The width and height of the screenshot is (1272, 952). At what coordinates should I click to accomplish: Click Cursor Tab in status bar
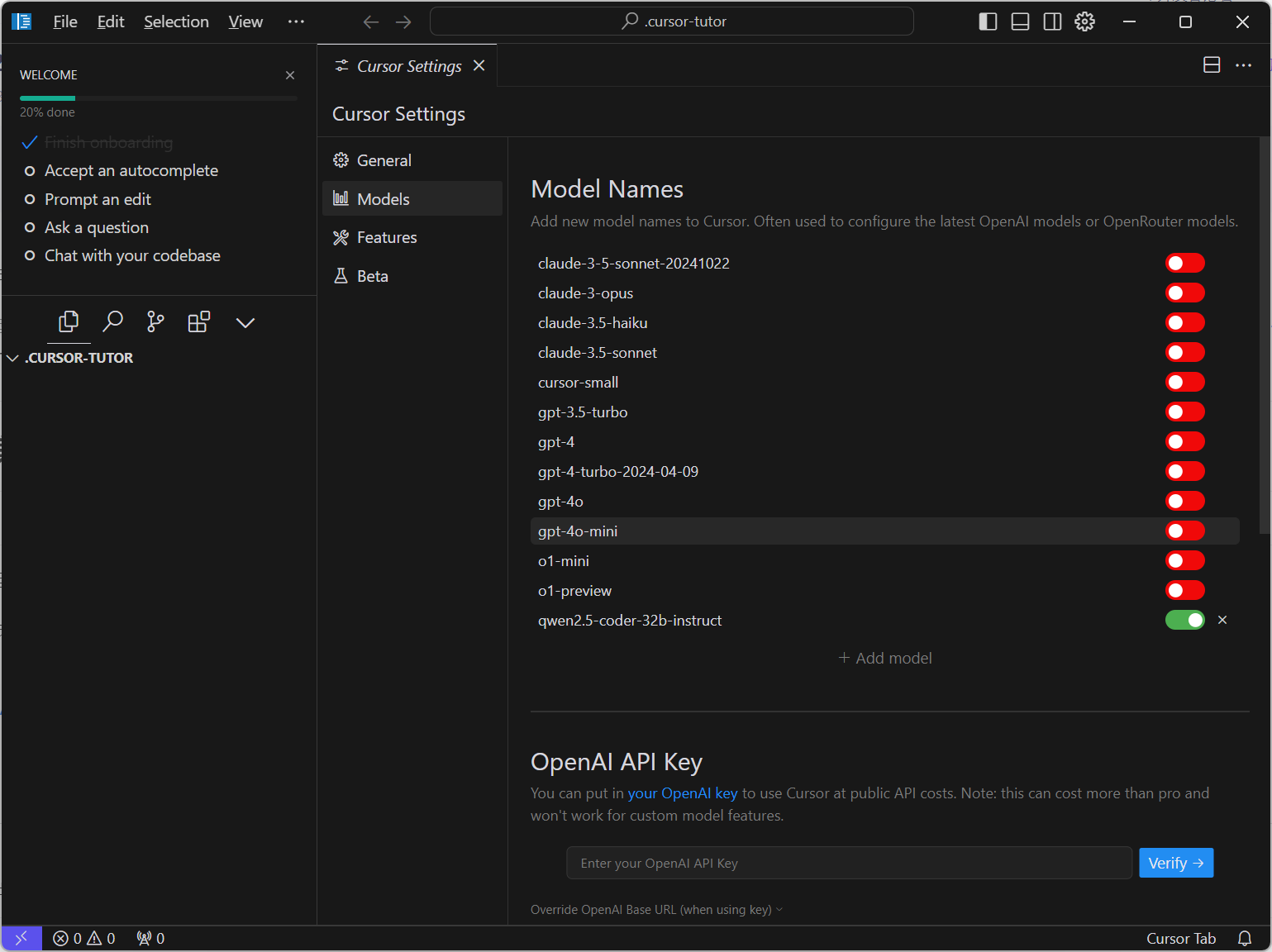point(1181,938)
